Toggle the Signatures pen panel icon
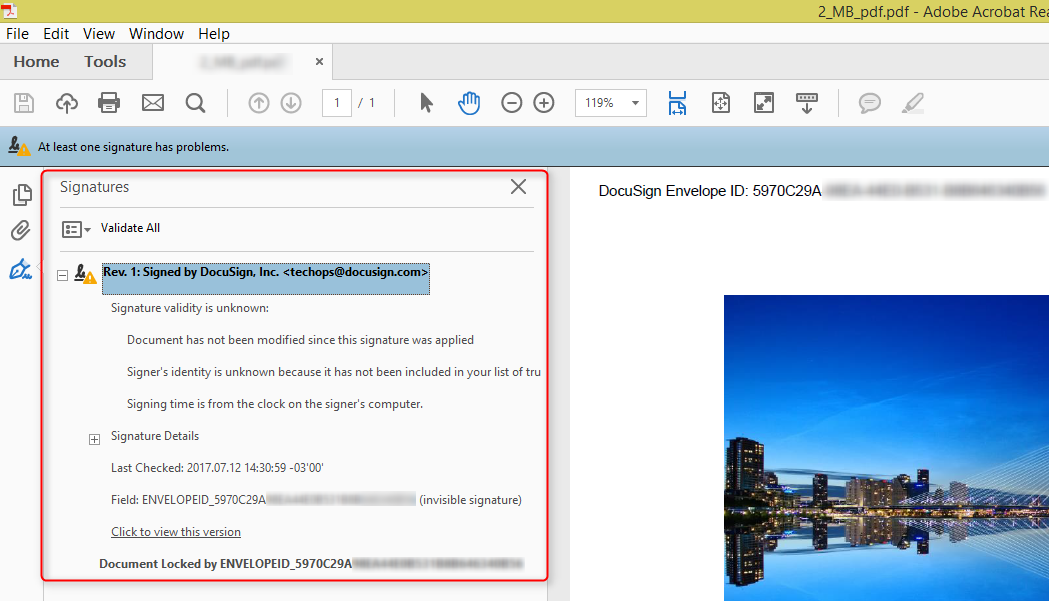 pyautogui.click(x=21, y=269)
